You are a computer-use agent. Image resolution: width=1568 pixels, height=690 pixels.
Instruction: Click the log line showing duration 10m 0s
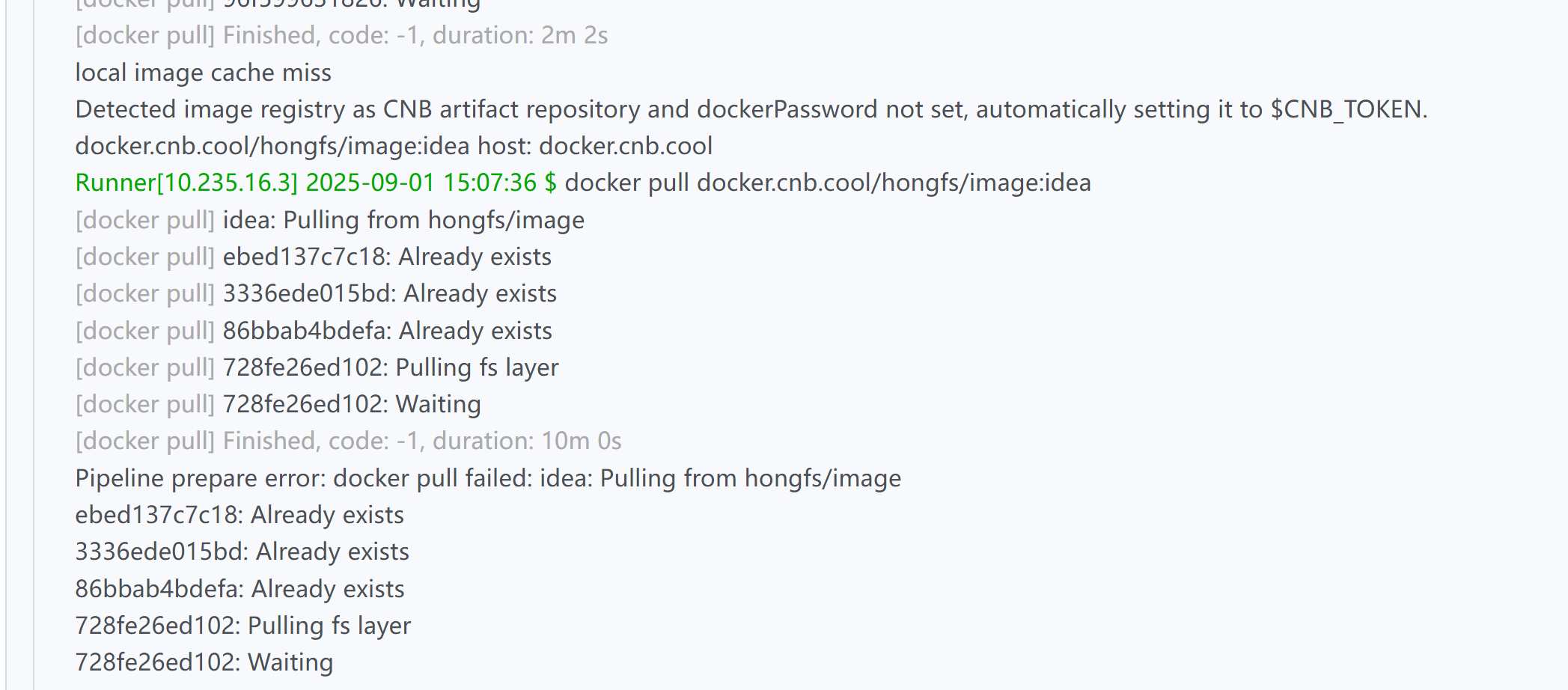tap(348, 441)
